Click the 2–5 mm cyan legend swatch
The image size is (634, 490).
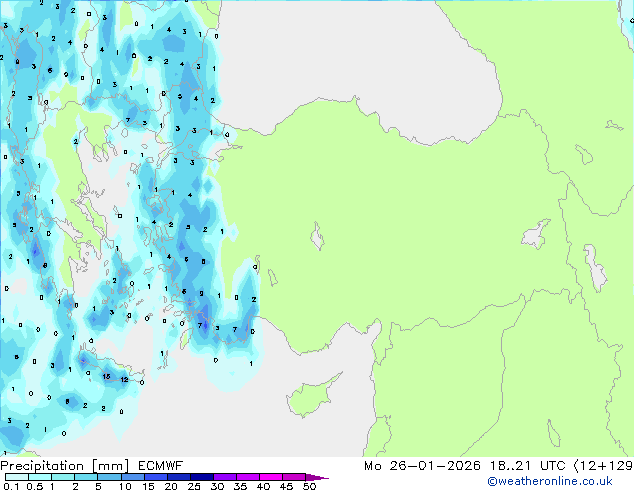(86, 477)
